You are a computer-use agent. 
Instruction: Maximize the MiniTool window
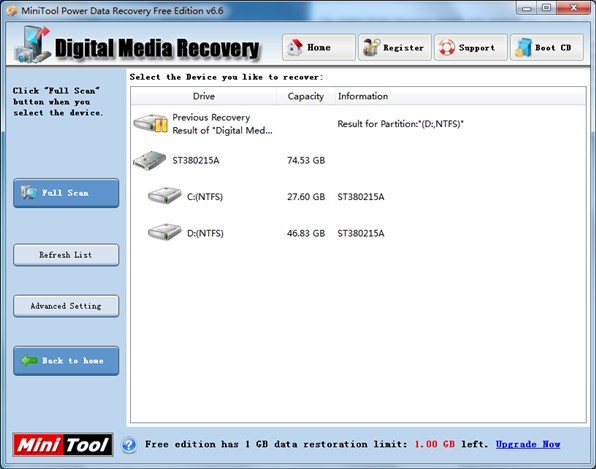(546, 8)
